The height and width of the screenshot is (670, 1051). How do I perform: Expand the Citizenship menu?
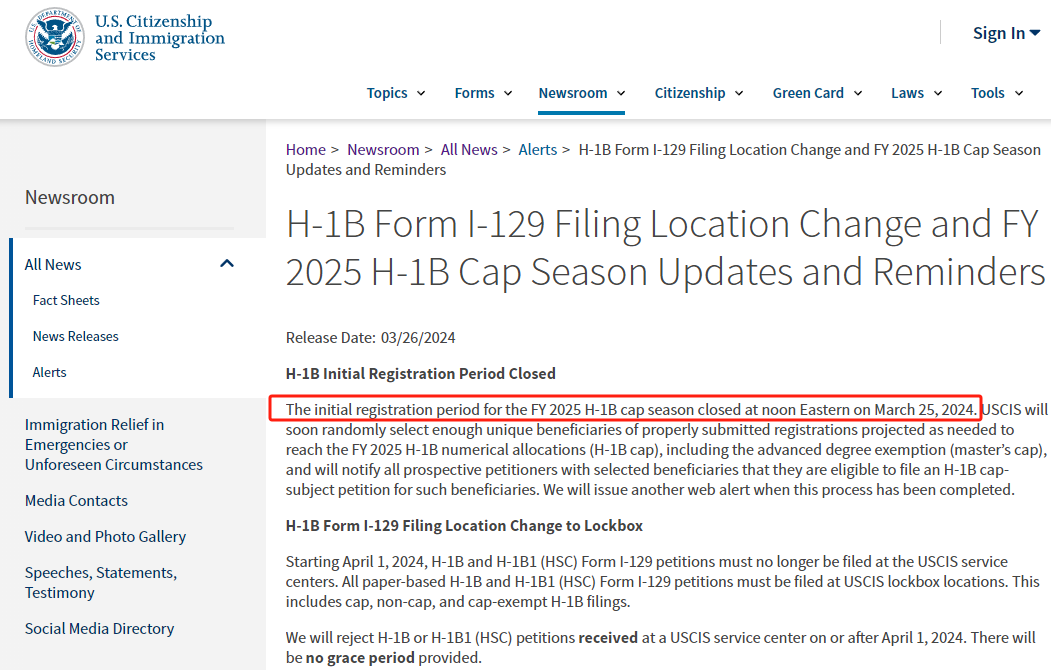699,93
